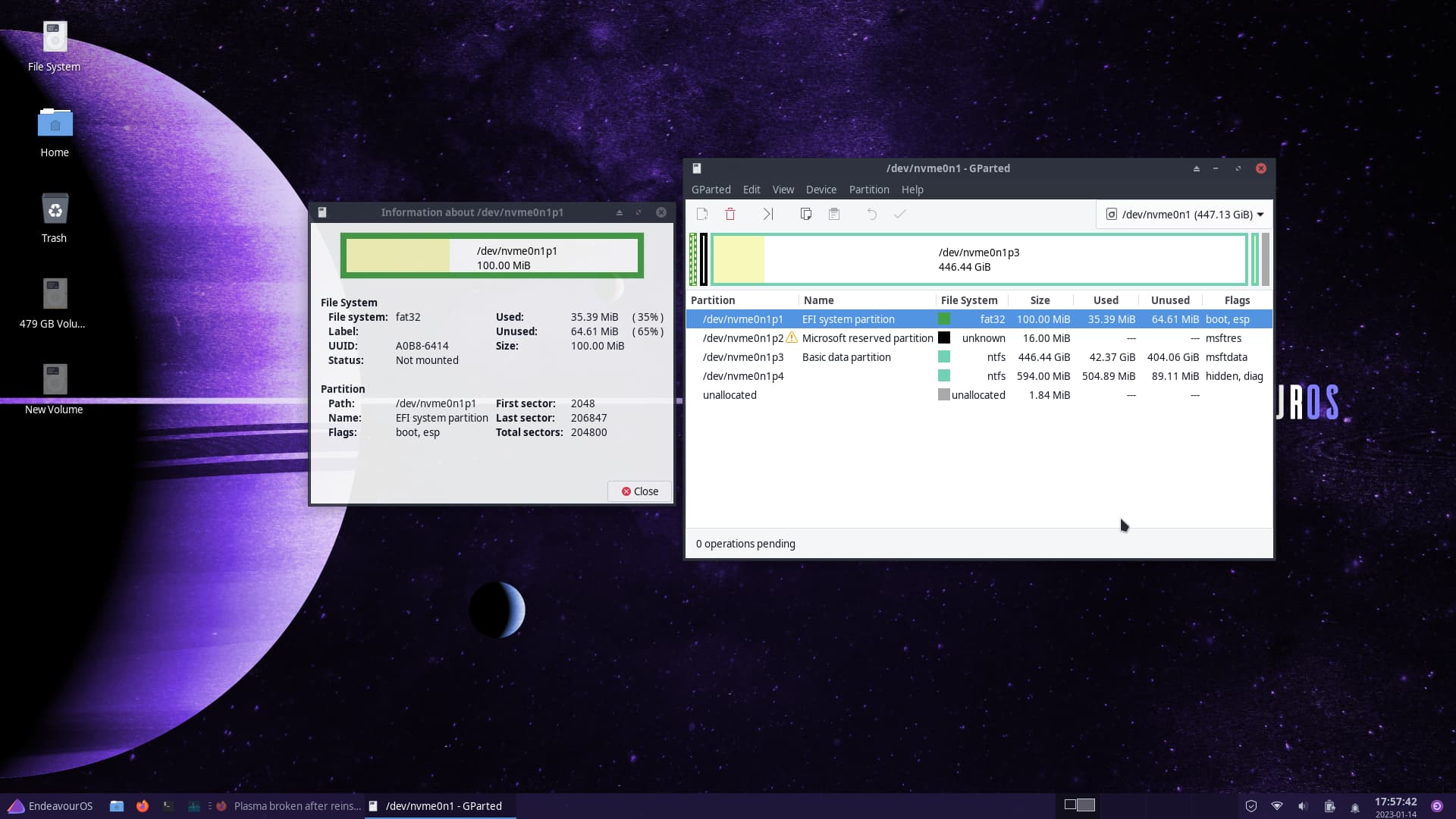Select the /dev/nvme0n1p4 partition row
The height and width of the screenshot is (819, 1456).
[979, 376]
